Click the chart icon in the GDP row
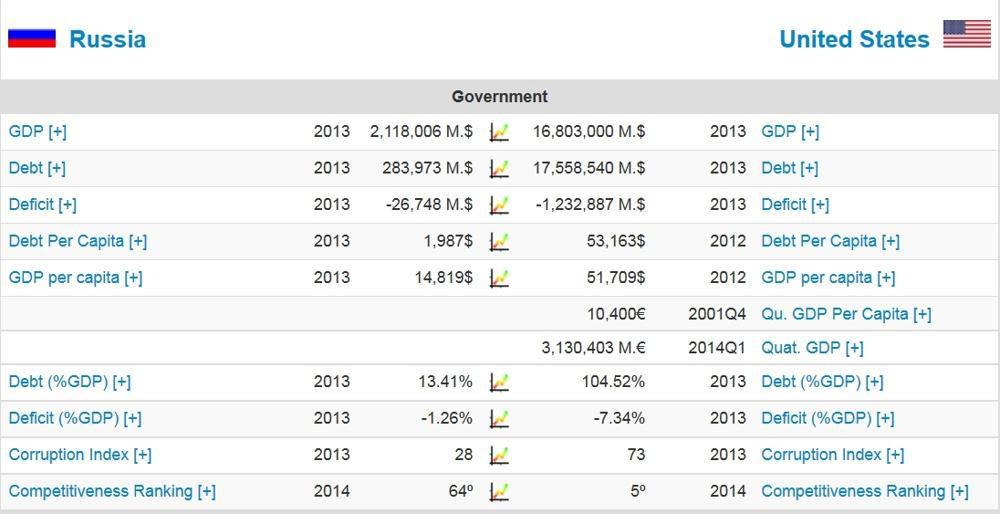This screenshot has width=1000, height=514. pos(499,132)
